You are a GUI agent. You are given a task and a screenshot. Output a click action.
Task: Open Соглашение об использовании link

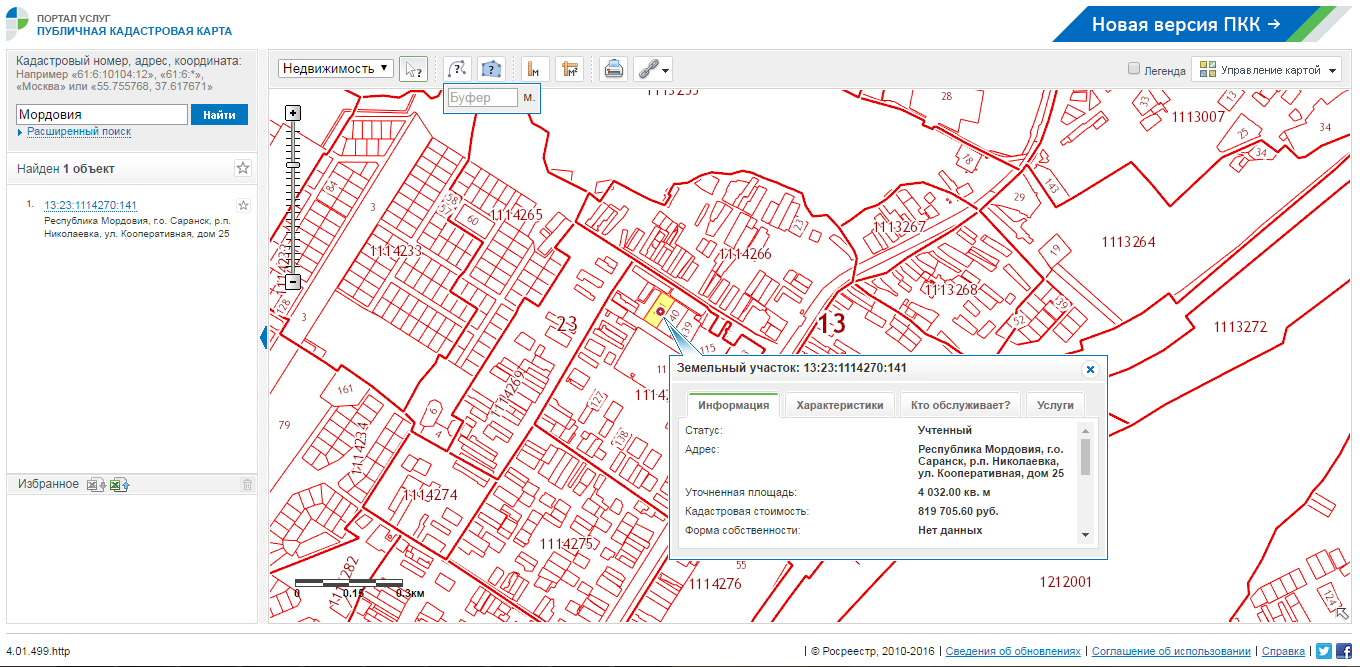click(1171, 651)
